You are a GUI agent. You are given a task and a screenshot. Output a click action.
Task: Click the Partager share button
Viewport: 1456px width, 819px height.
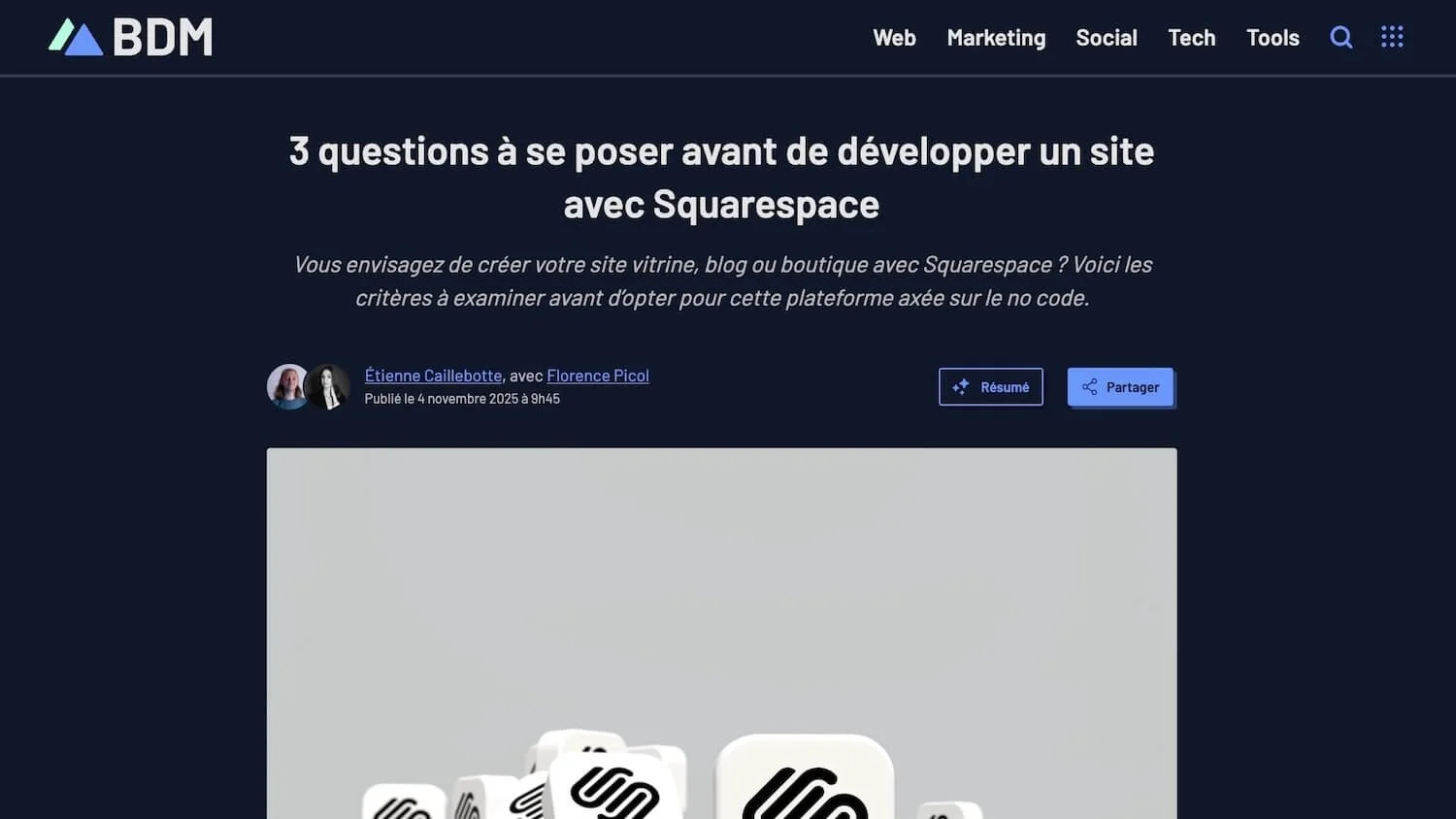click(x=1121, y=387)
